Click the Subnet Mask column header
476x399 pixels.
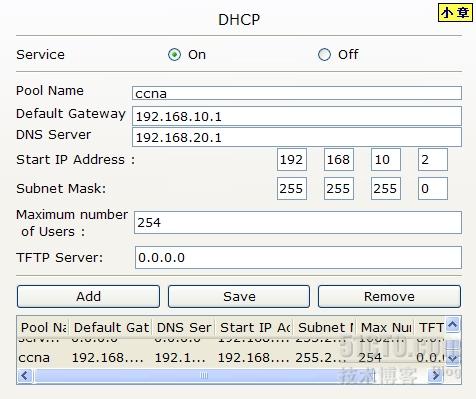325,327
